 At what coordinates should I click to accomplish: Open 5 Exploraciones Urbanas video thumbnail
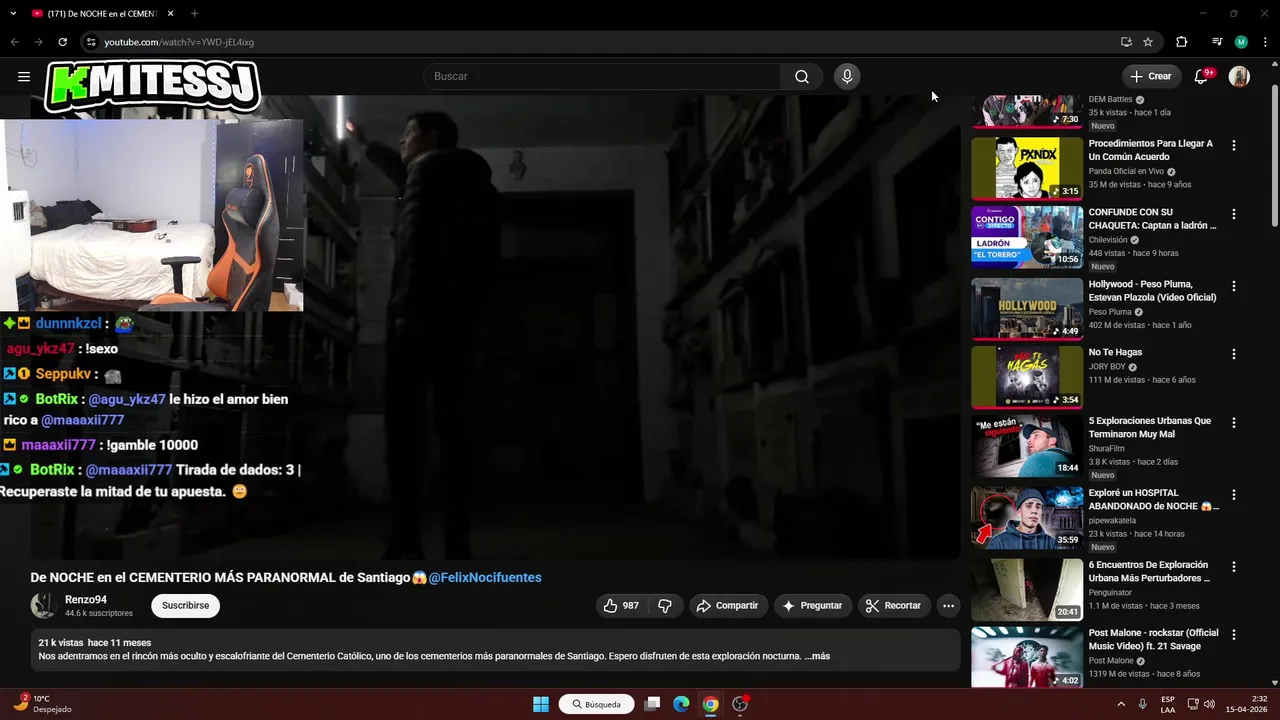coord(1027,446)
